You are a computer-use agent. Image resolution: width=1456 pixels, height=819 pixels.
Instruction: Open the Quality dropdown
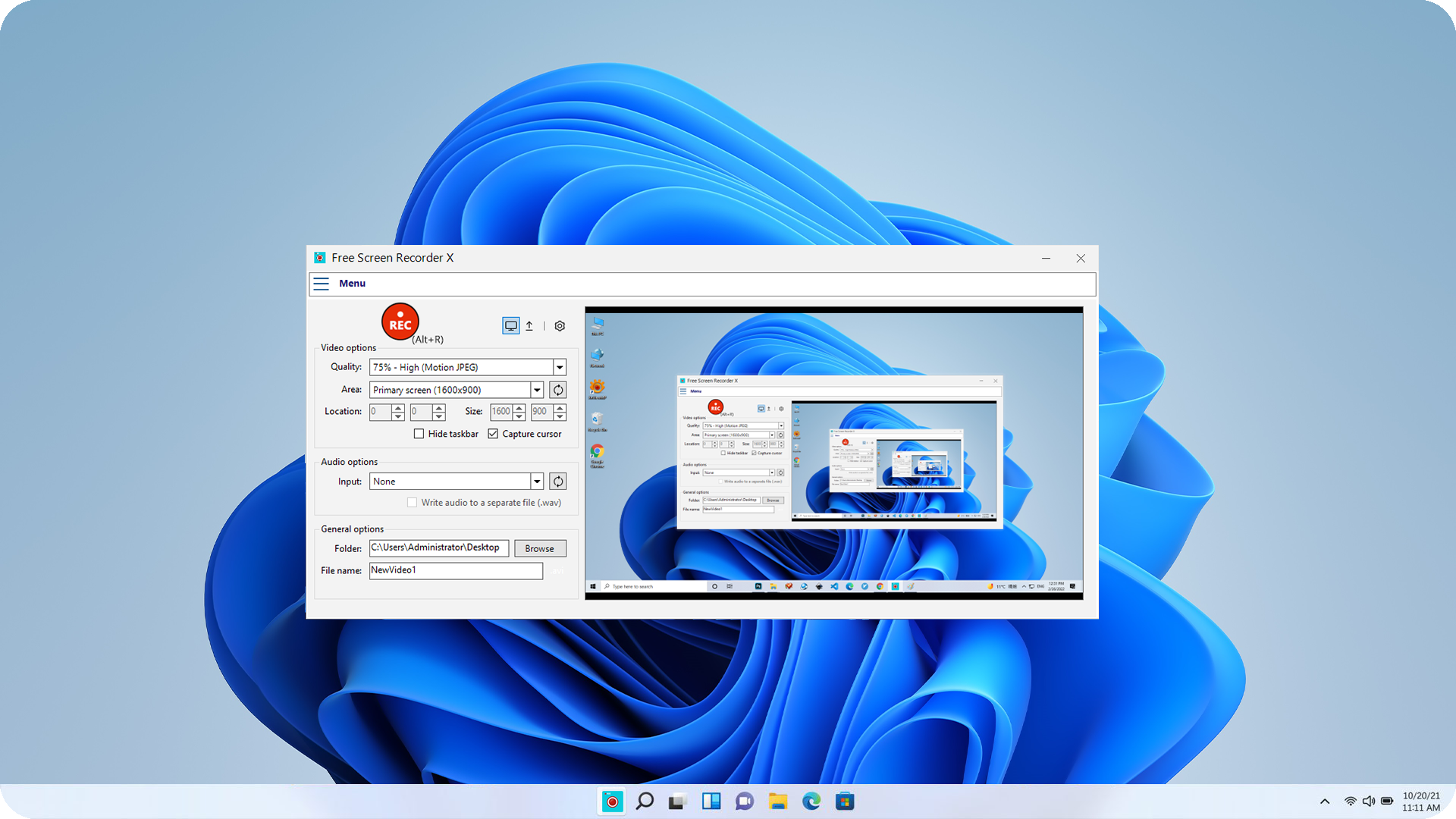(560, 367)
